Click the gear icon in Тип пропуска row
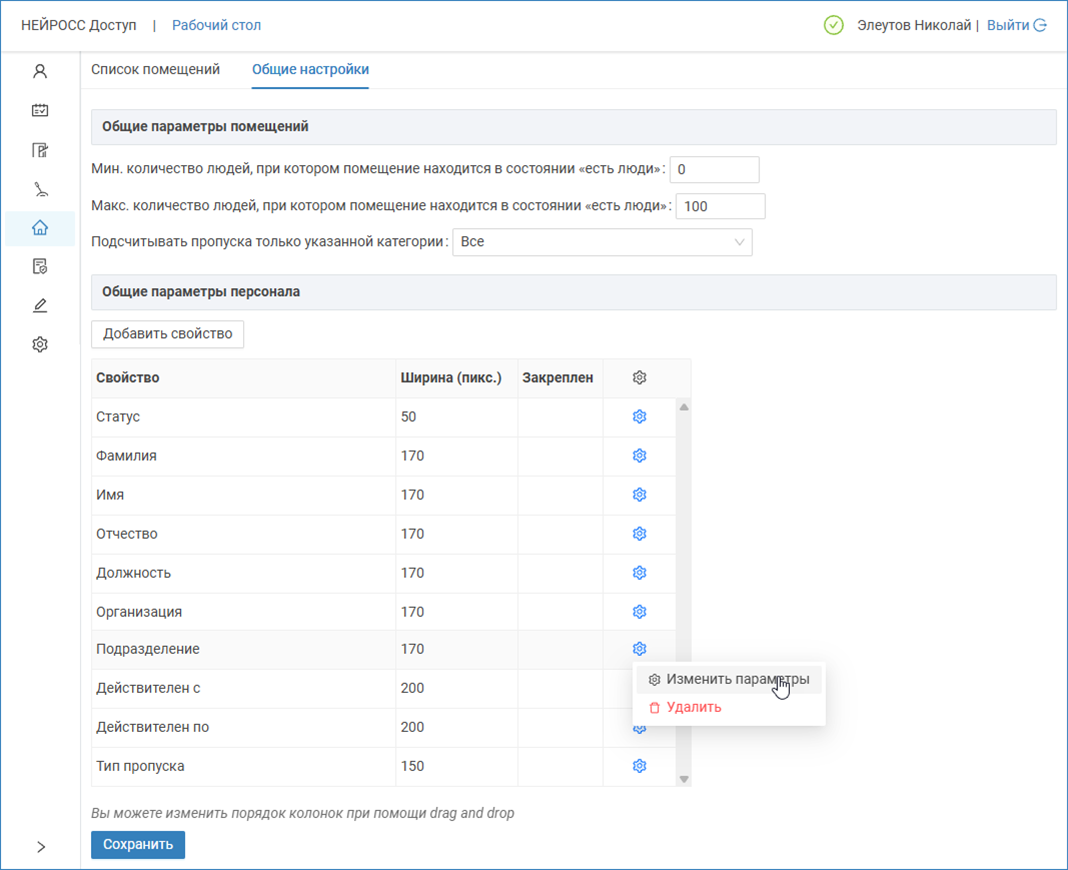The height and width of the screenshot is (870, 1068). (x=640, y=766)
